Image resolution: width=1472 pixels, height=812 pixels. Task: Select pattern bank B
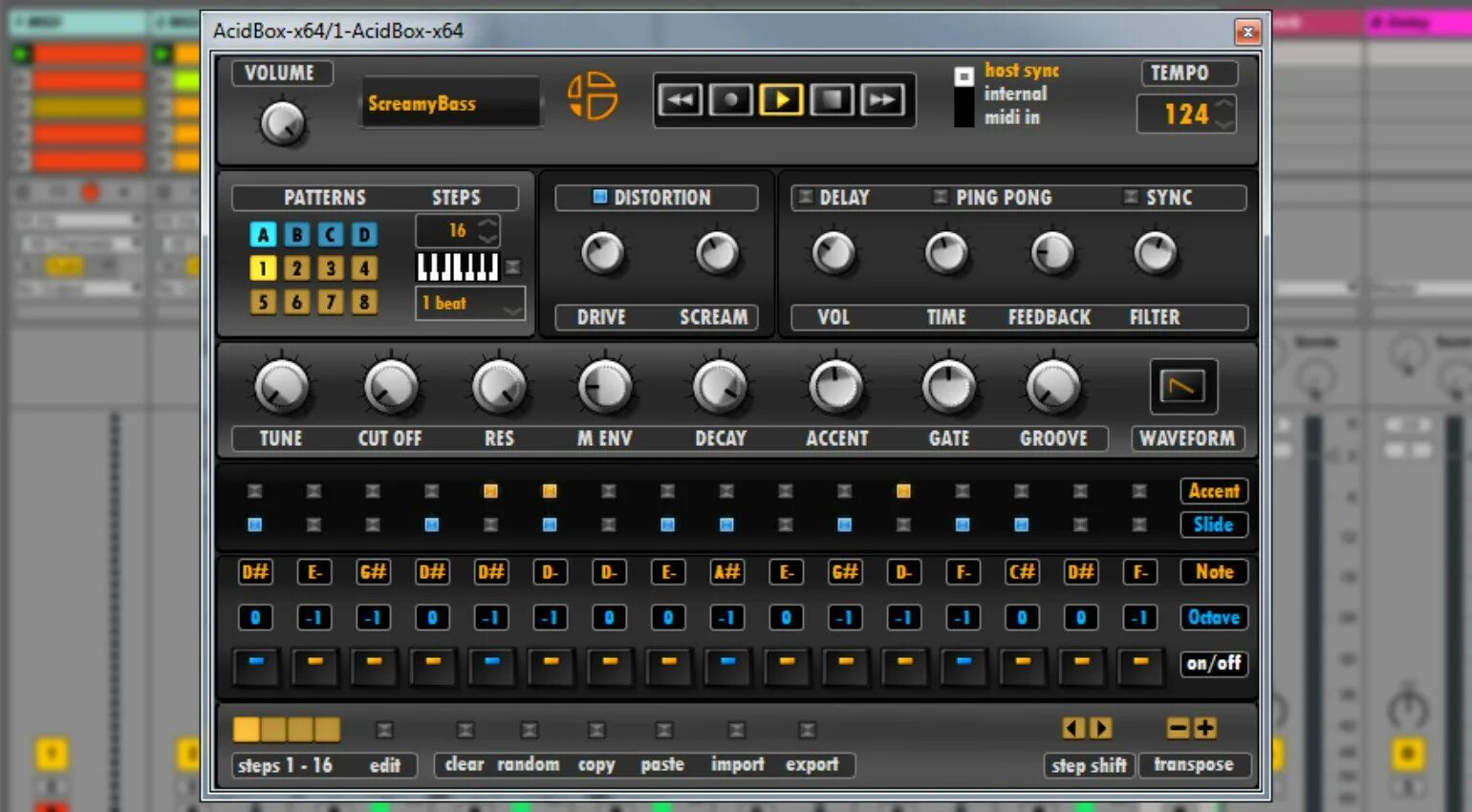tap(296, 234)
